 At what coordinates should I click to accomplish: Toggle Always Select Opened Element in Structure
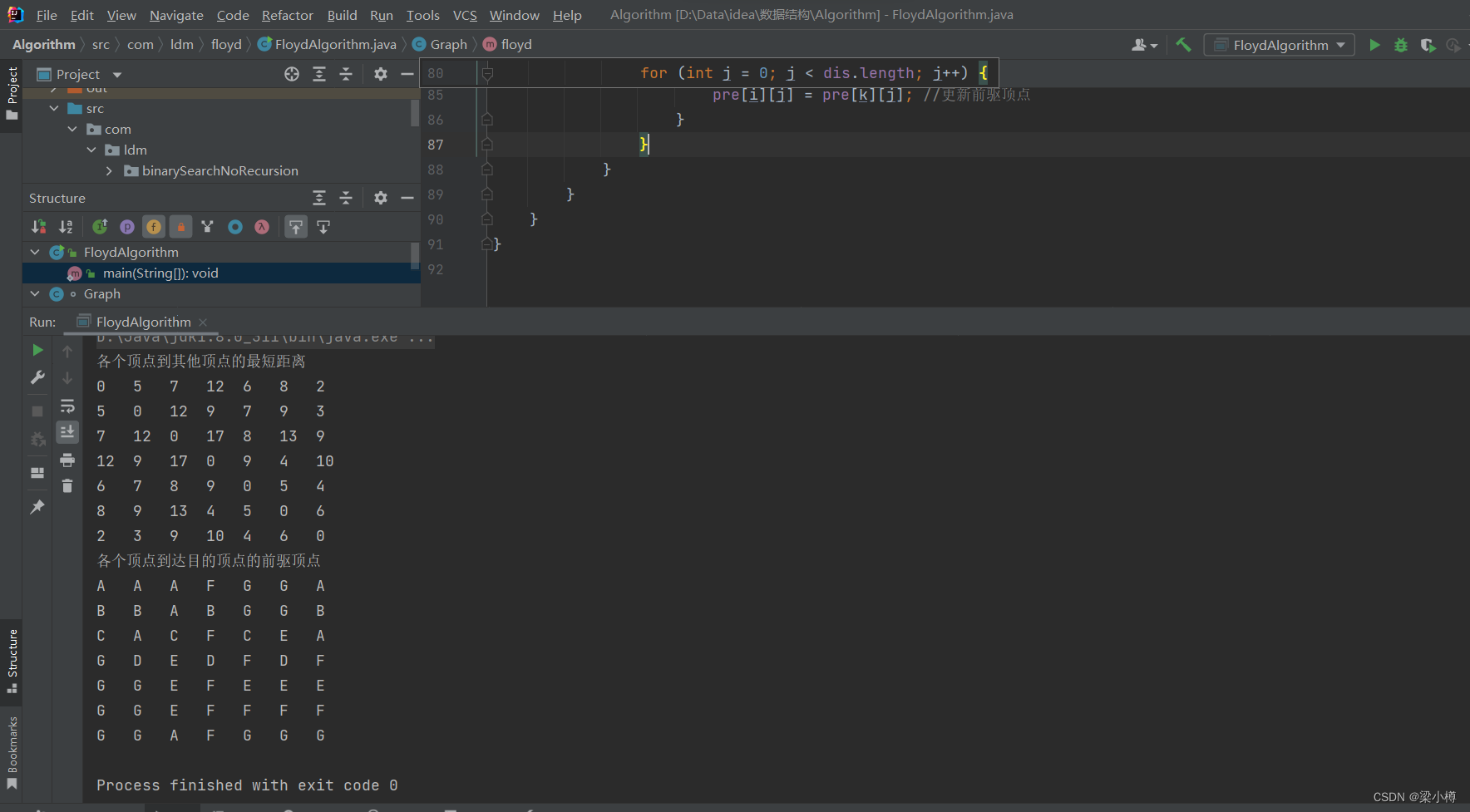296,227
